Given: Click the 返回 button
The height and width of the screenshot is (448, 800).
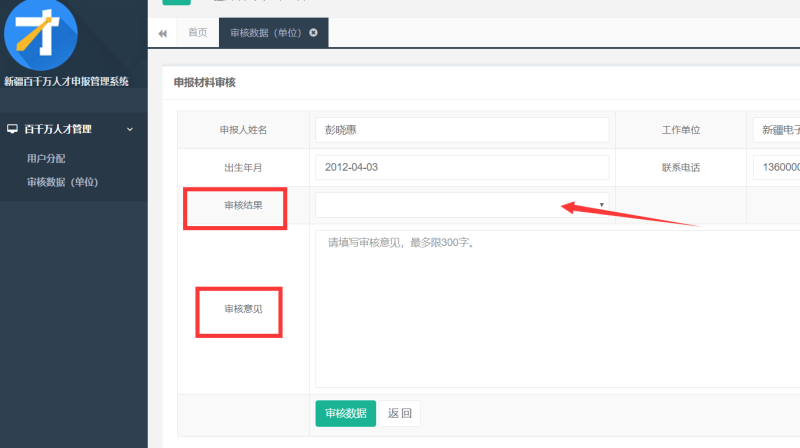Looking at the screenshot, I should coord(399,413).
